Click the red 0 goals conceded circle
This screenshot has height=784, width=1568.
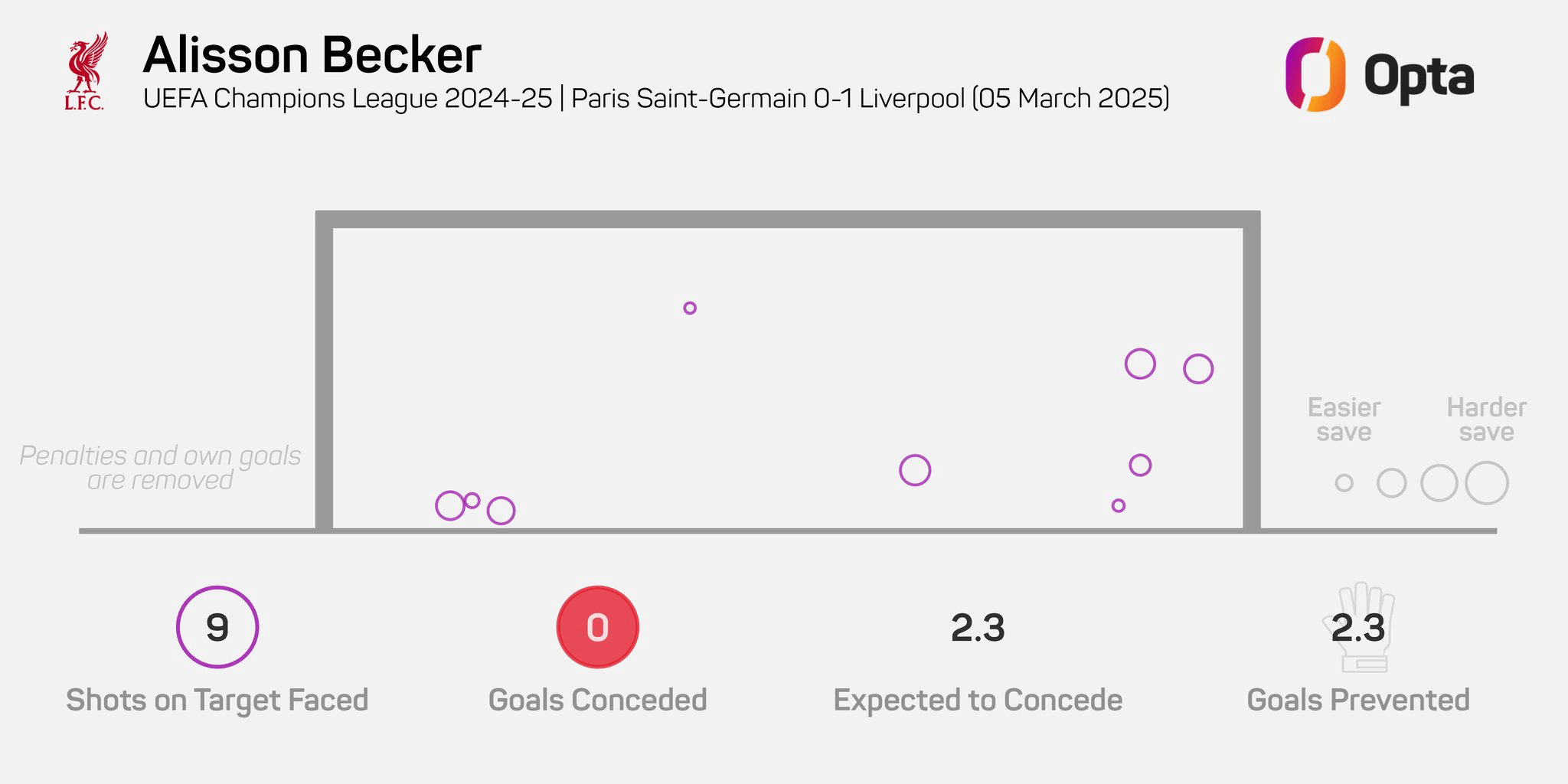(x=597, y=627)
